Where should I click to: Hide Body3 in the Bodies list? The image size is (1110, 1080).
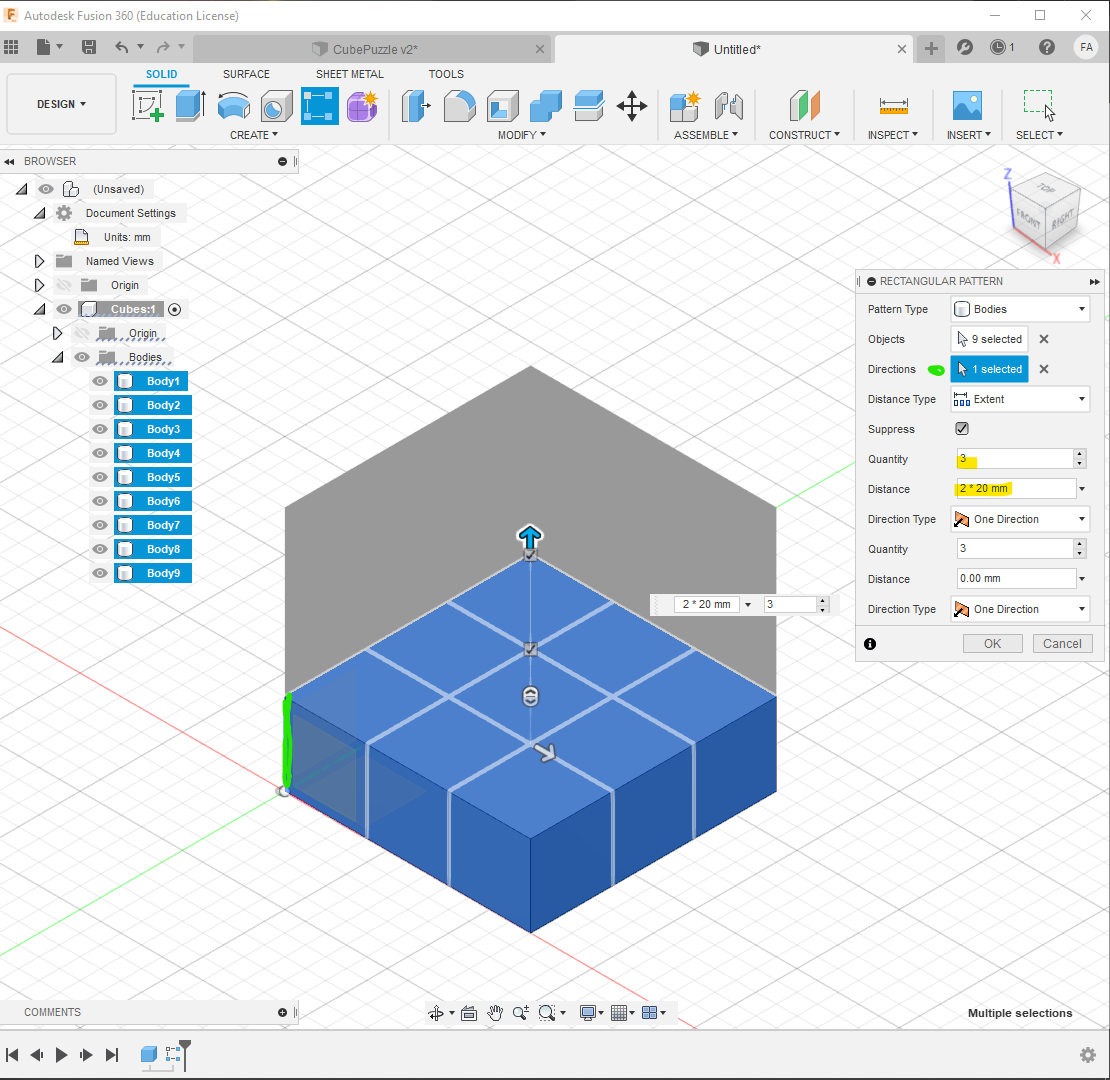point(99,428)
